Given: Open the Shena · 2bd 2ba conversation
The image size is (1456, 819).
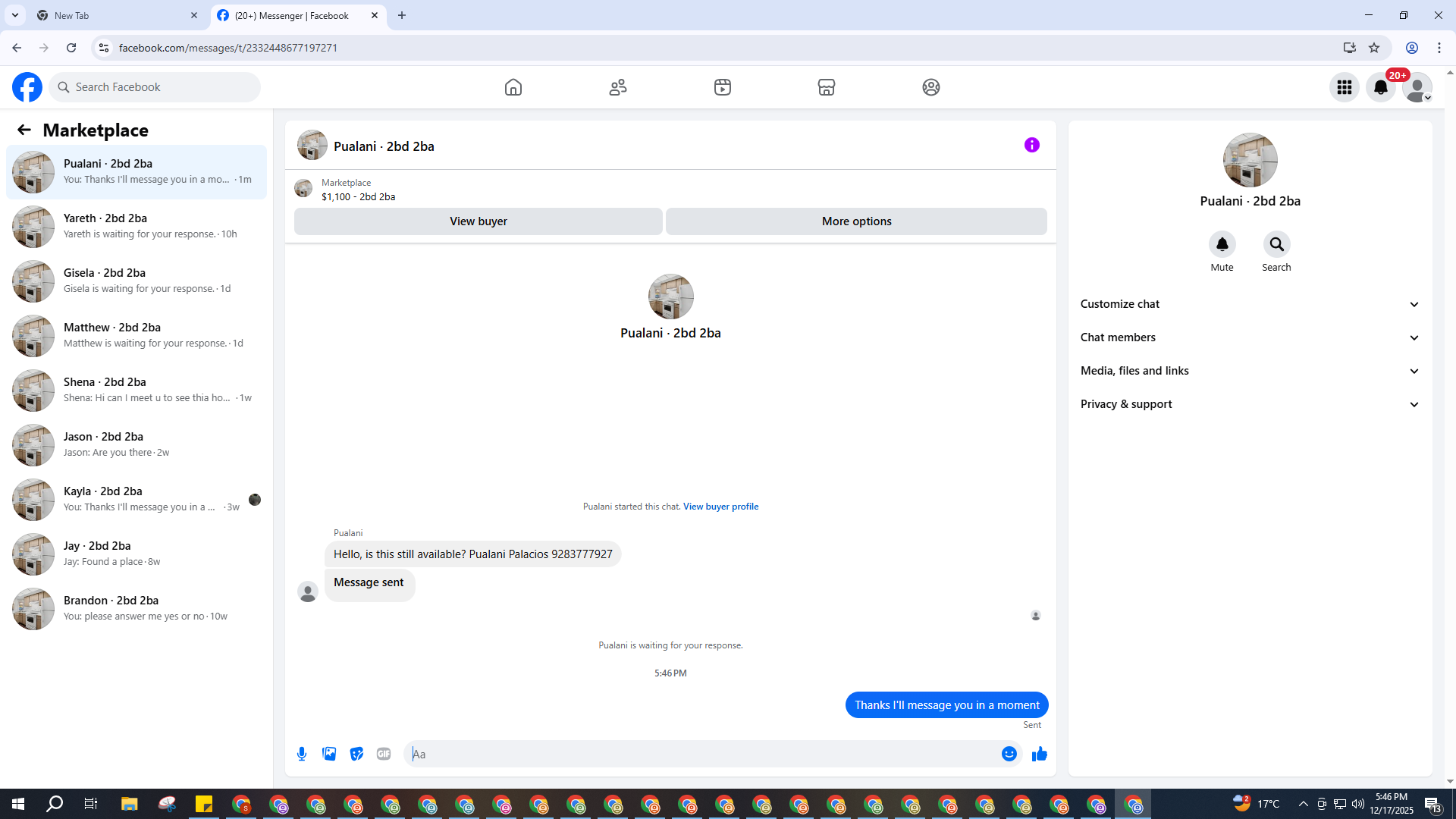Looking at the screenshot, I should [136, 390].
